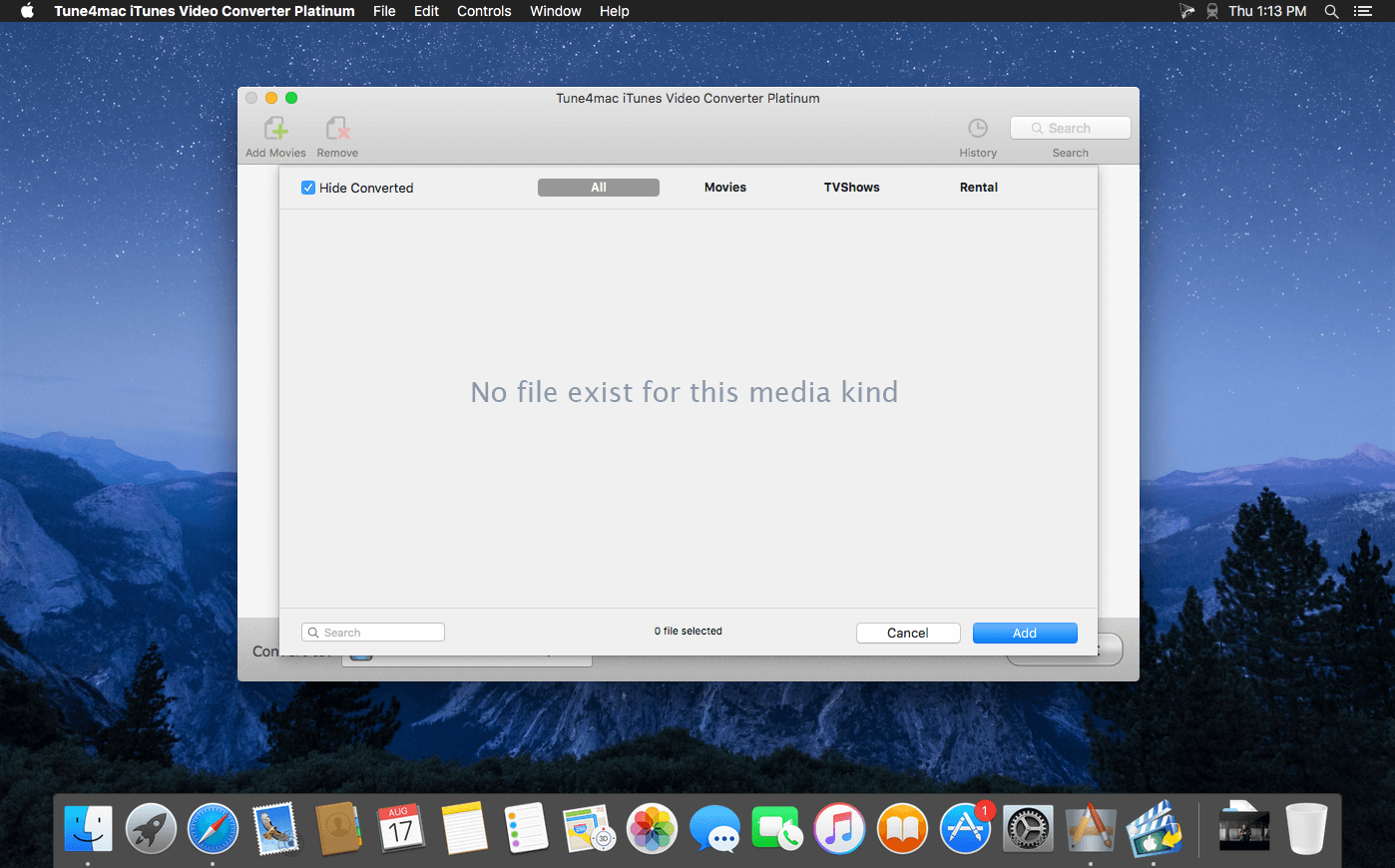Open the document stack in the Dock
Screen dimensions: 1395x868
pyautogui.click(x=1244, y=827)
